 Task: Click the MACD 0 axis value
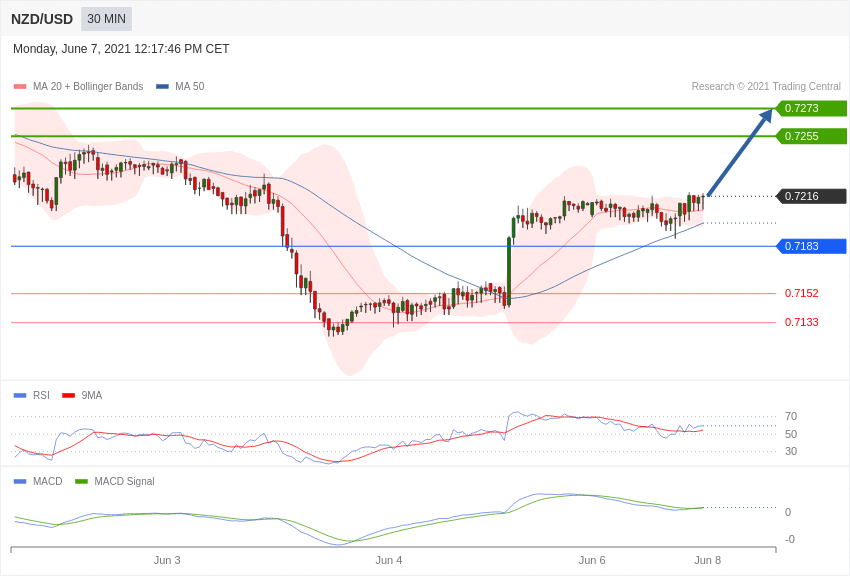click(x=788, y=512)
